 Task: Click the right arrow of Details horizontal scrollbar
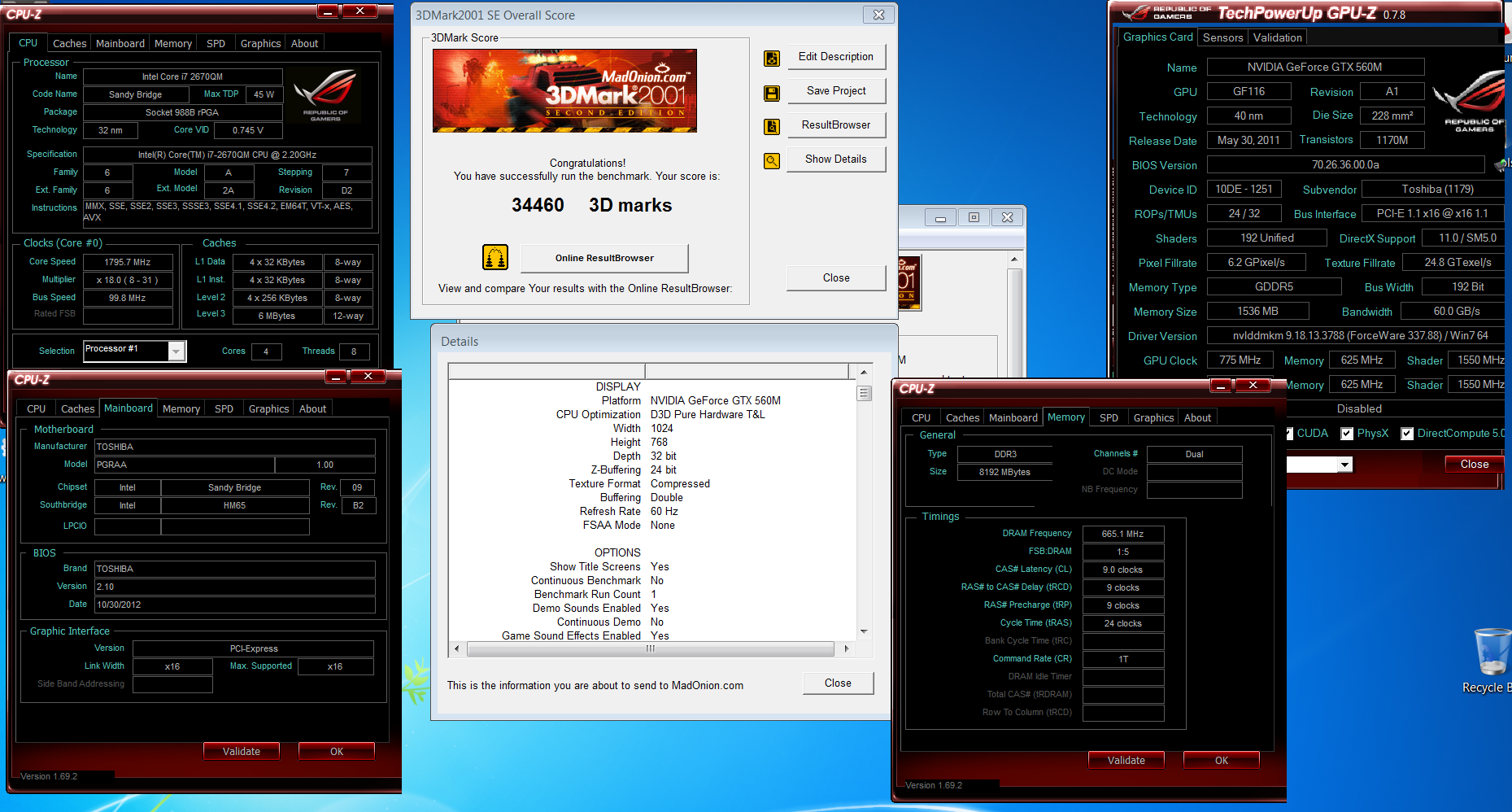tap(846, 648)
